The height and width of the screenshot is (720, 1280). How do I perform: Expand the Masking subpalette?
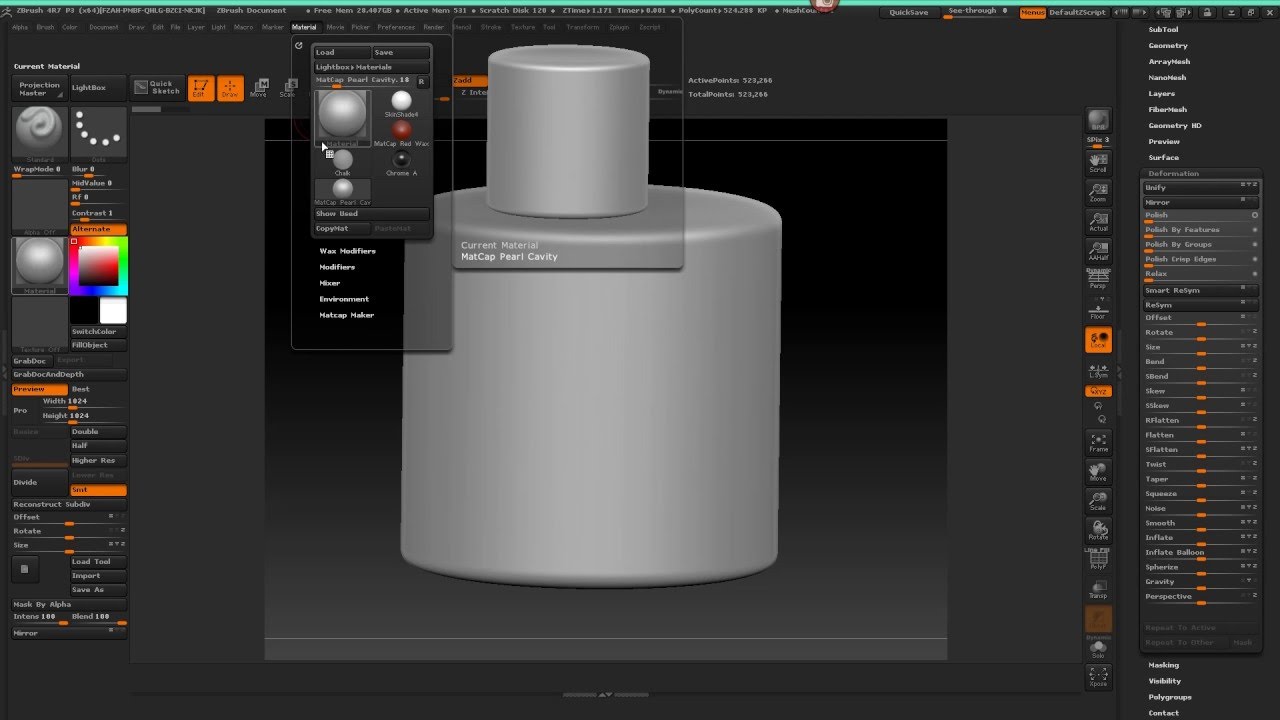(1164, 665)
